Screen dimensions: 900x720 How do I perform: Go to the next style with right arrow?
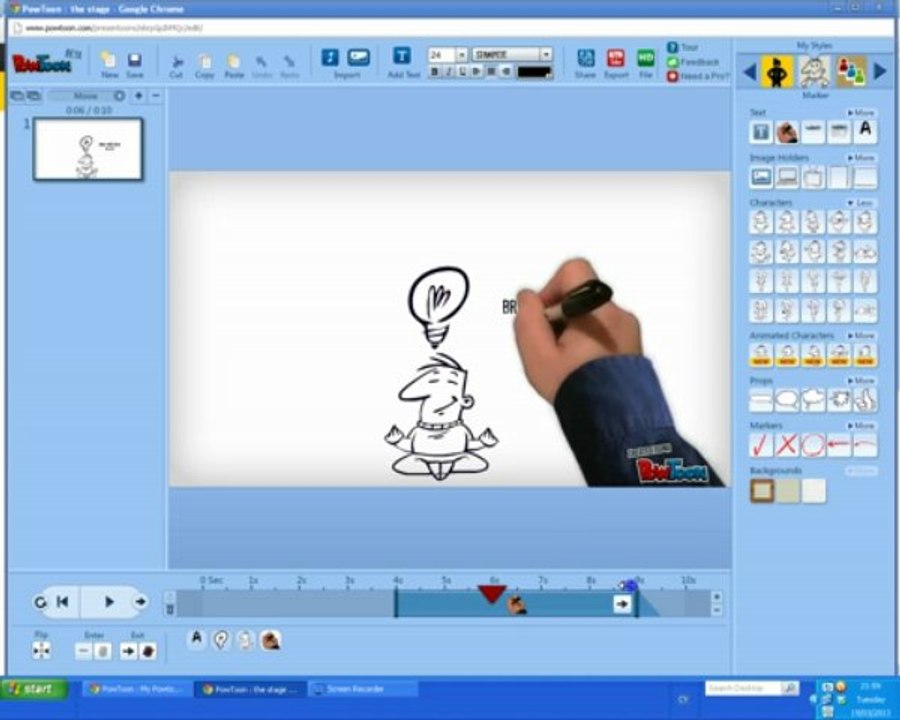(x=880, y=72)
